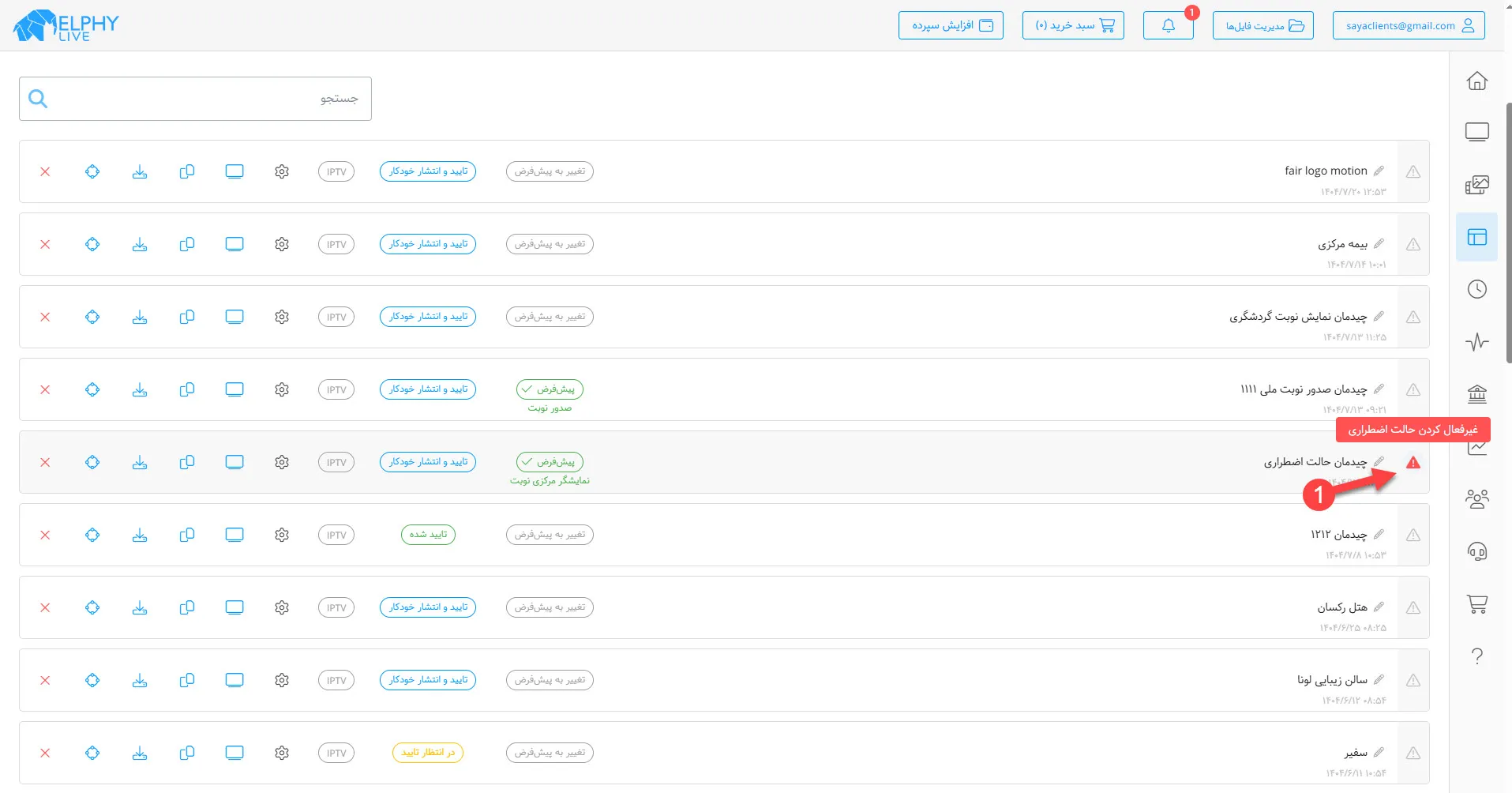Screen dimensions: 1512x793
Task: Open the notifications bell
Action: coord(1168,25)
